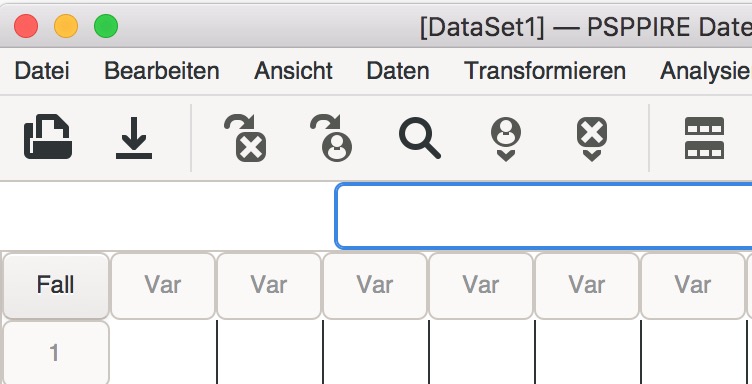
Task: Open the Transformieren menu
Action: [545, 71]
